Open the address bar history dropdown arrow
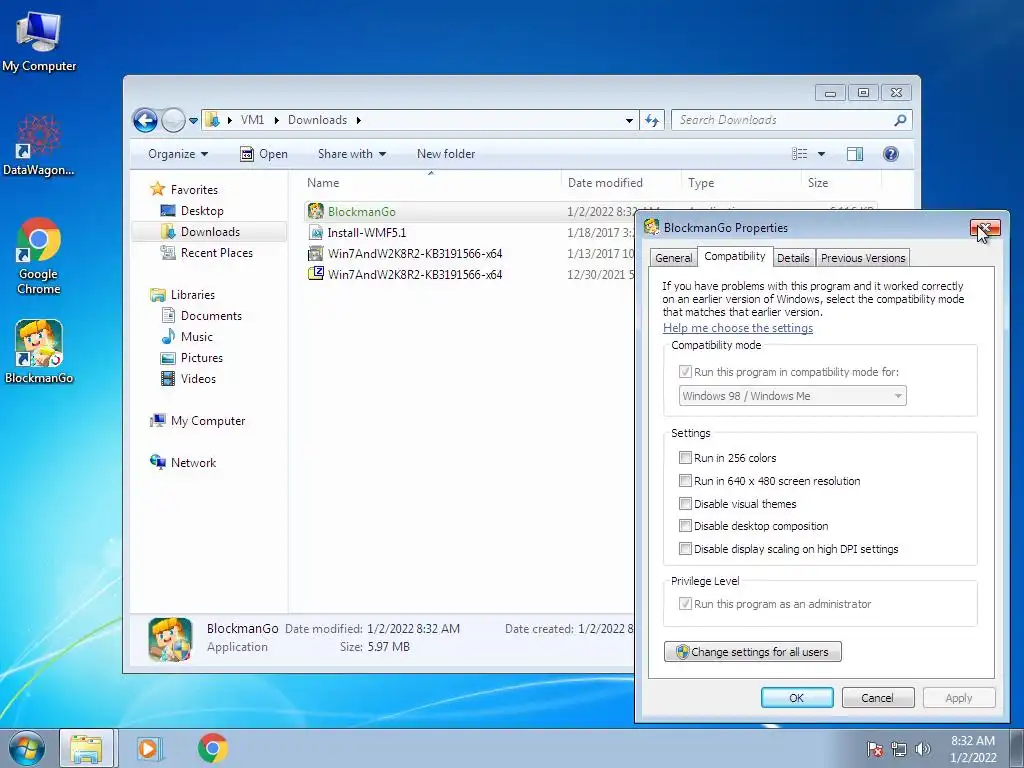This screenshot has width=1024, height=768. click(x=629, y=121)
